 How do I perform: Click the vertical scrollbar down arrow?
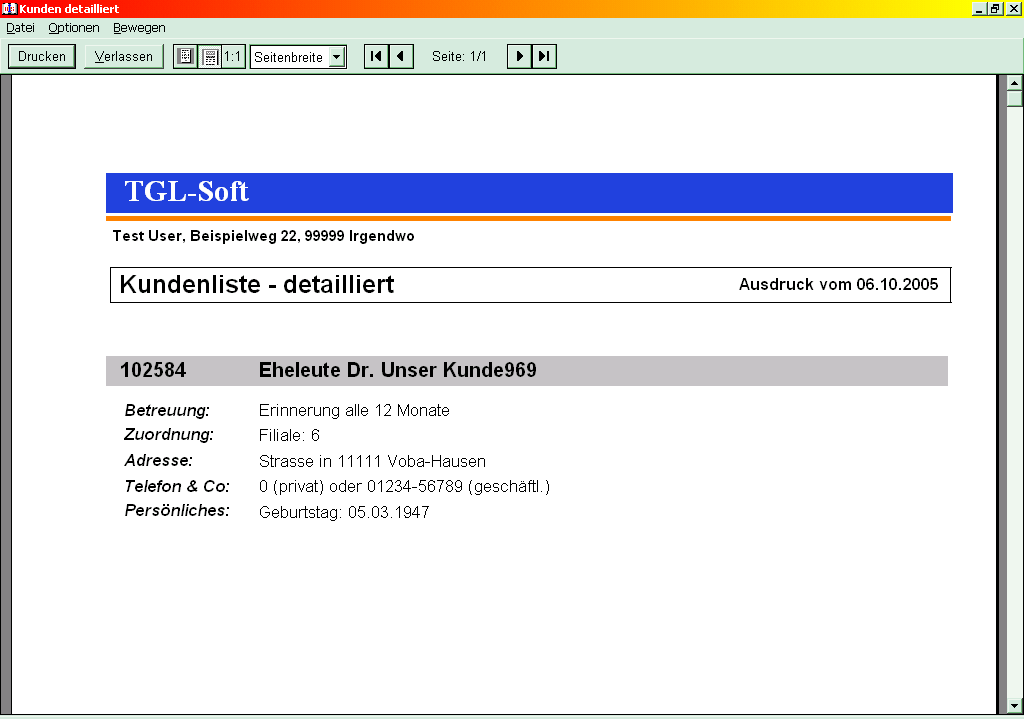point(1014,706)
